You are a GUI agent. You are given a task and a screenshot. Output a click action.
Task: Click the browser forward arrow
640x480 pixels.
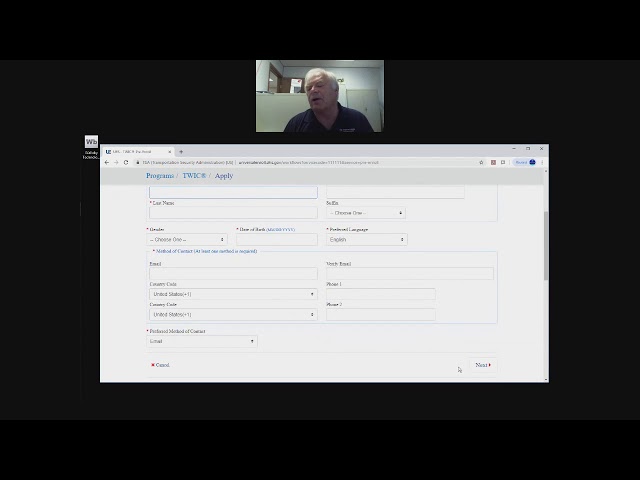(116, 162)
